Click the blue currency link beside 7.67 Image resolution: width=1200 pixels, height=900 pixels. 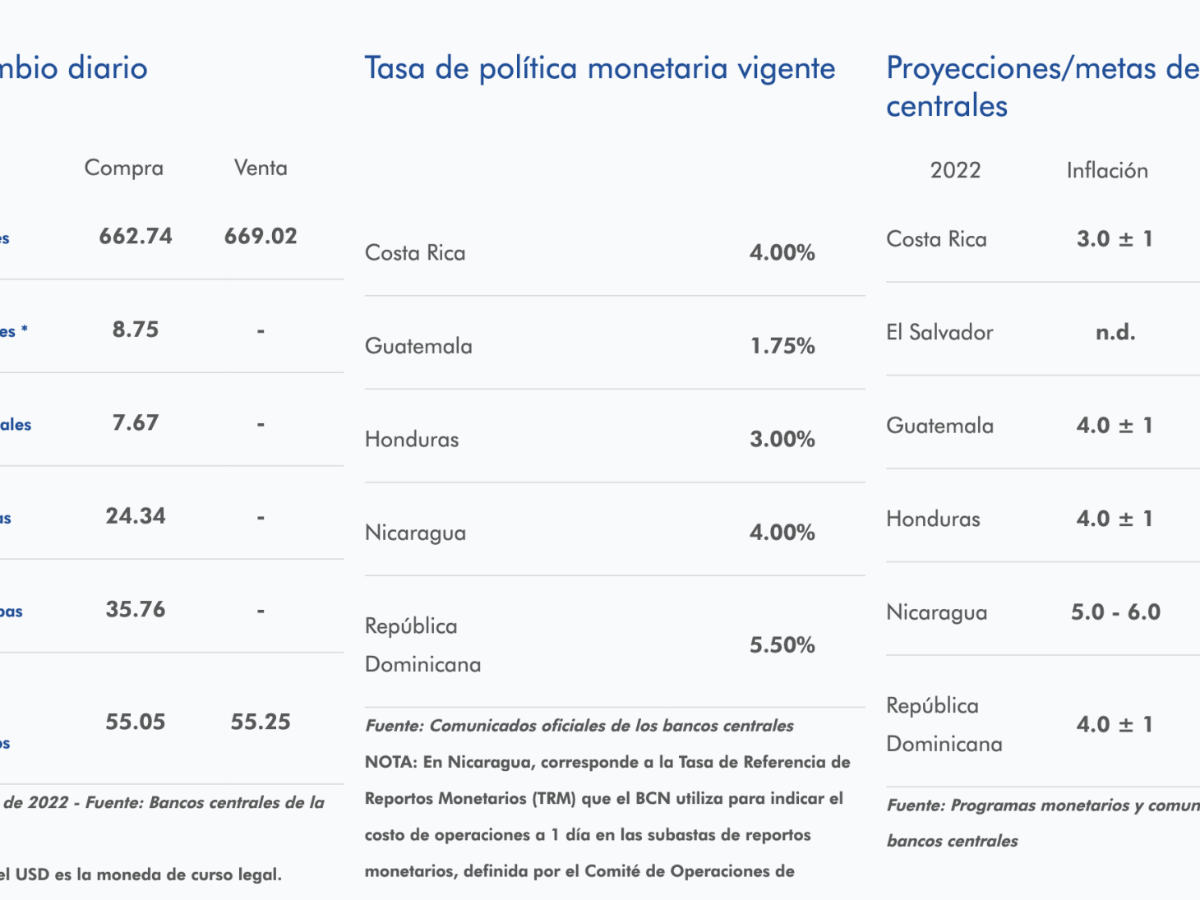pos(16,424)
